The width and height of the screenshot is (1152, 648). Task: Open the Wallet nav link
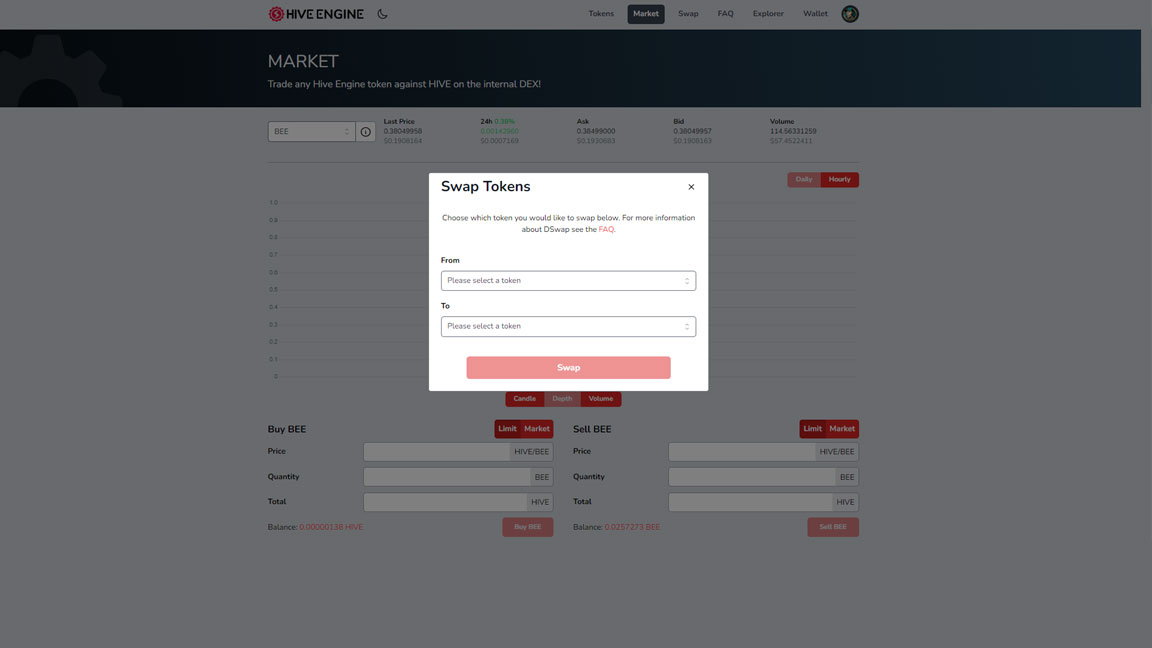(x=816, y=14)
